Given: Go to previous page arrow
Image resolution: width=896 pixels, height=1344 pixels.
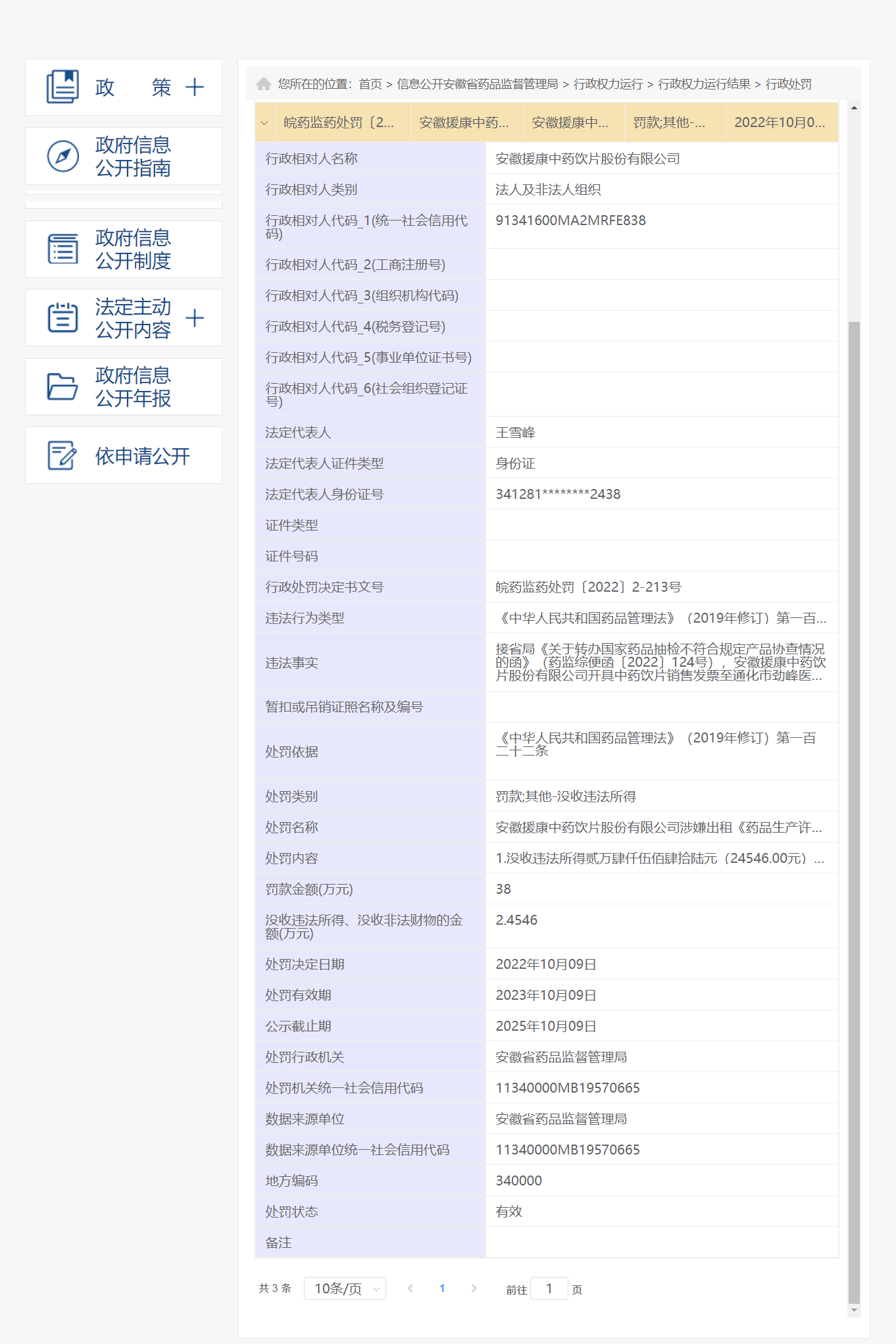Looking at the screenshot, I should (411, 1289).
